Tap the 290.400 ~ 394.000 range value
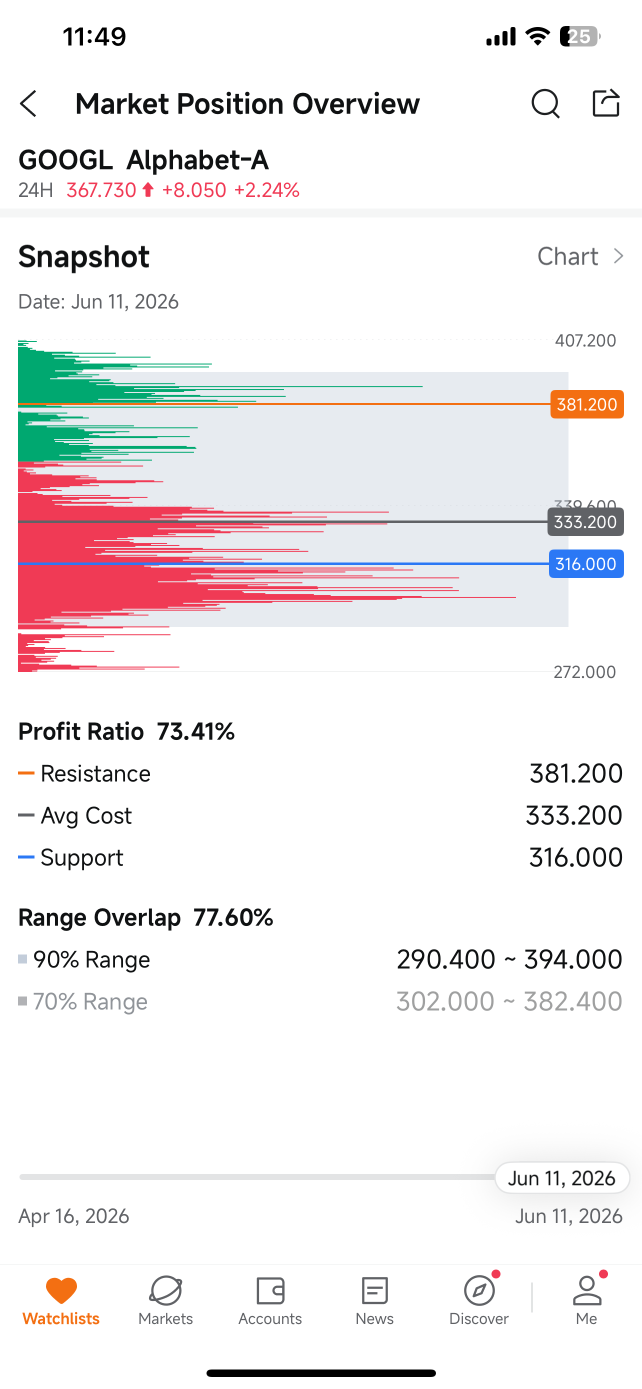This screenshot has width=642, height=1389. coord(509,960)
